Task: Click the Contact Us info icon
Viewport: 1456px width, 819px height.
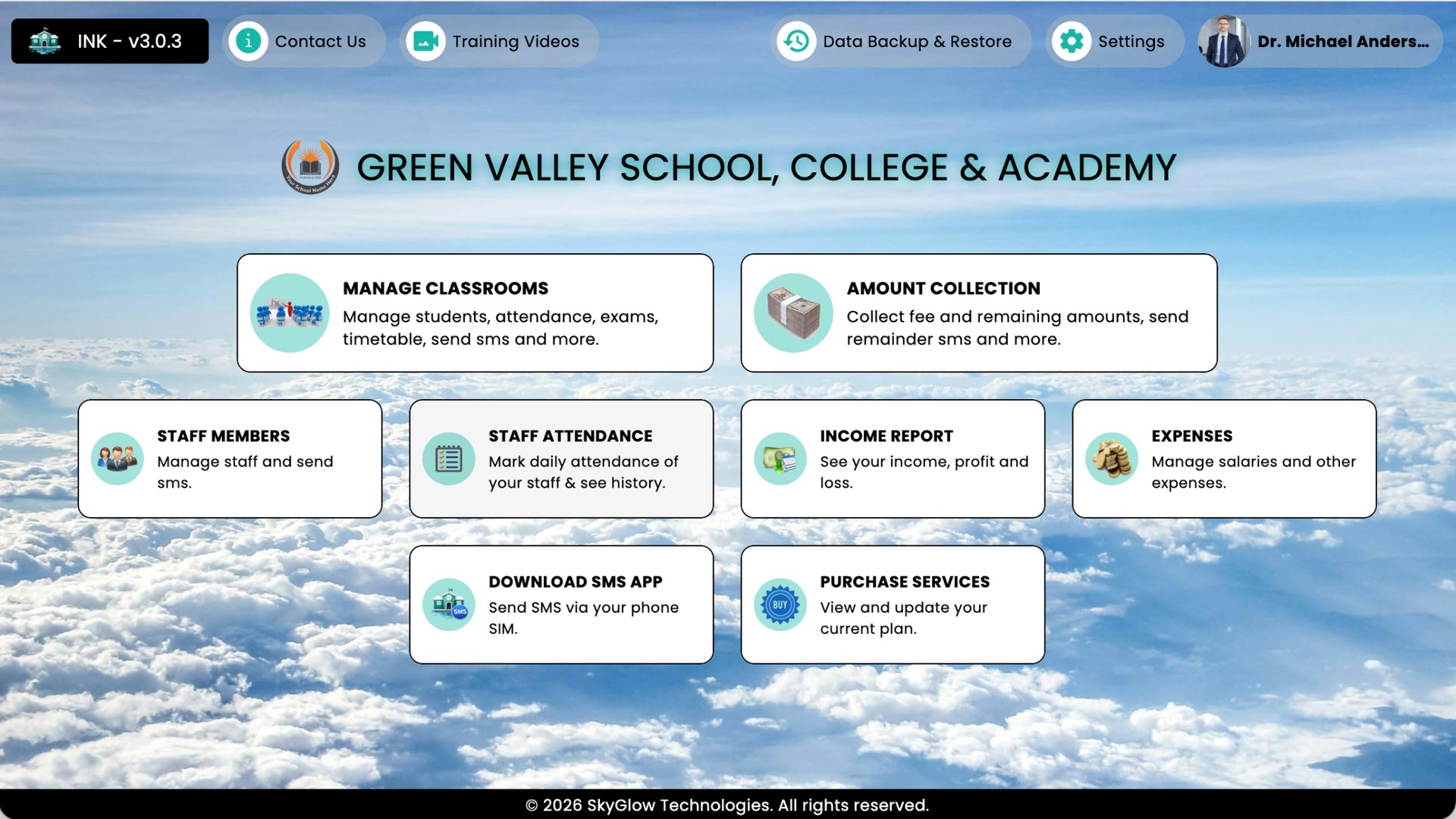Action: tap(248, 41)
